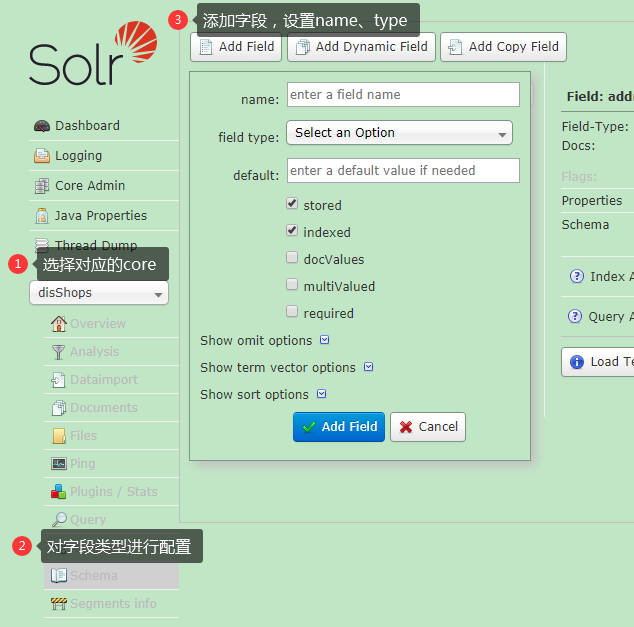The image size is (634, 627).
Task: Open the disShops core selector
Action: tap(99, 293)
